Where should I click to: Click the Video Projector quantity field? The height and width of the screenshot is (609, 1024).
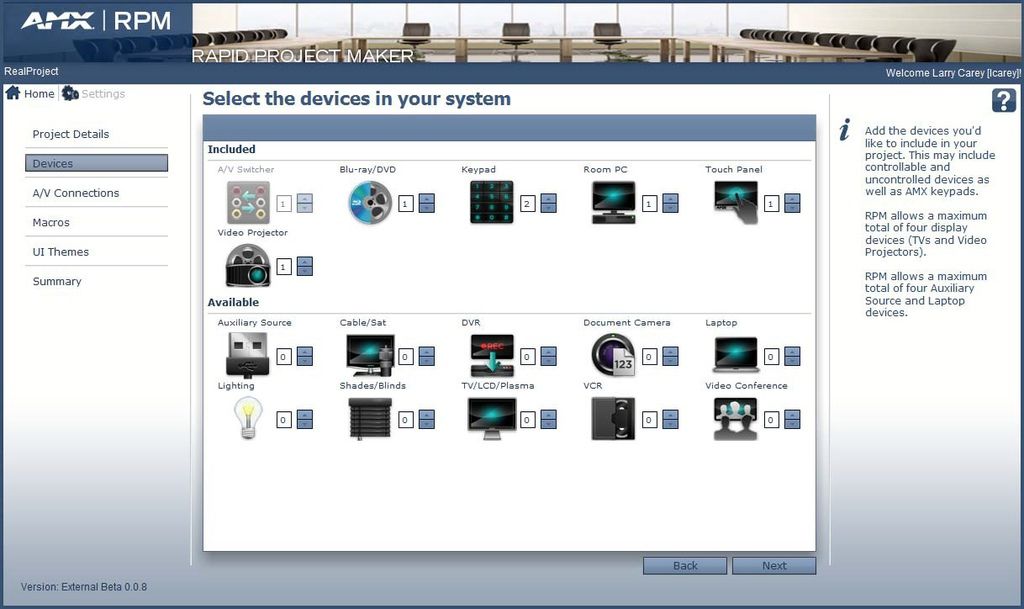click(283, 267)
